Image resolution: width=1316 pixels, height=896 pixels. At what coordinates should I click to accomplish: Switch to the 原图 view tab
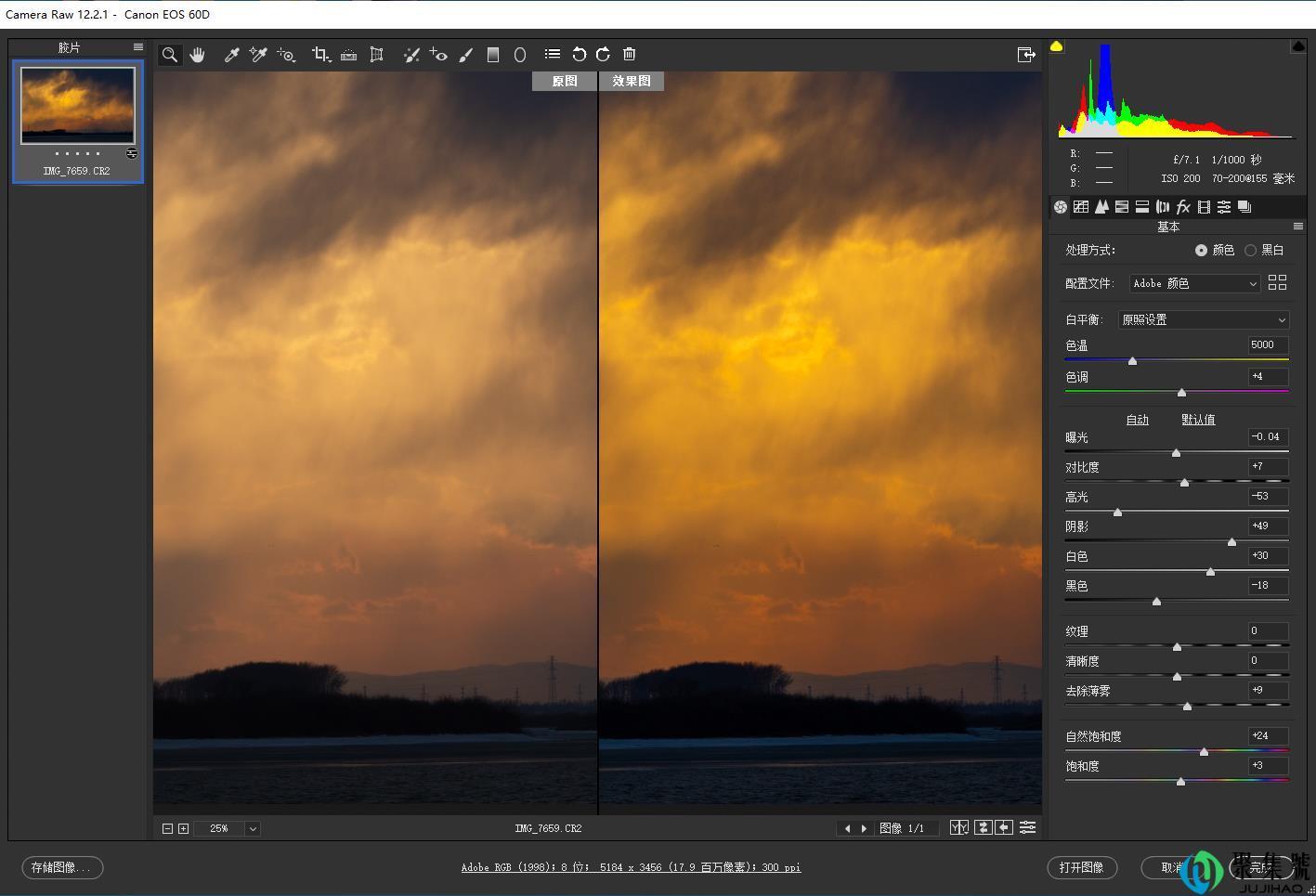tap(563, 81)
